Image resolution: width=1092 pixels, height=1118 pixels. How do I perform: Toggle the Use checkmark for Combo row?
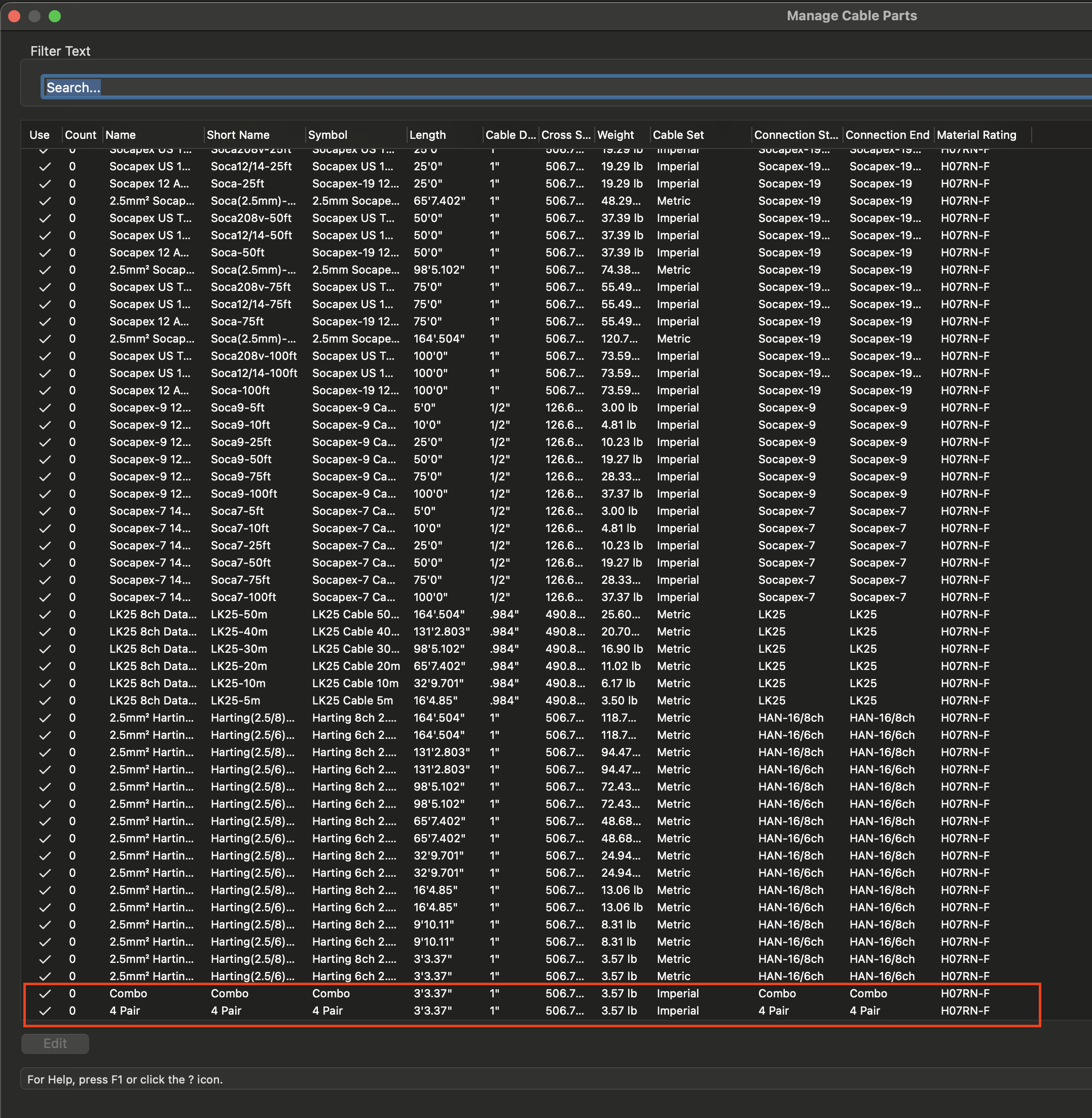(x=45, y=994)
